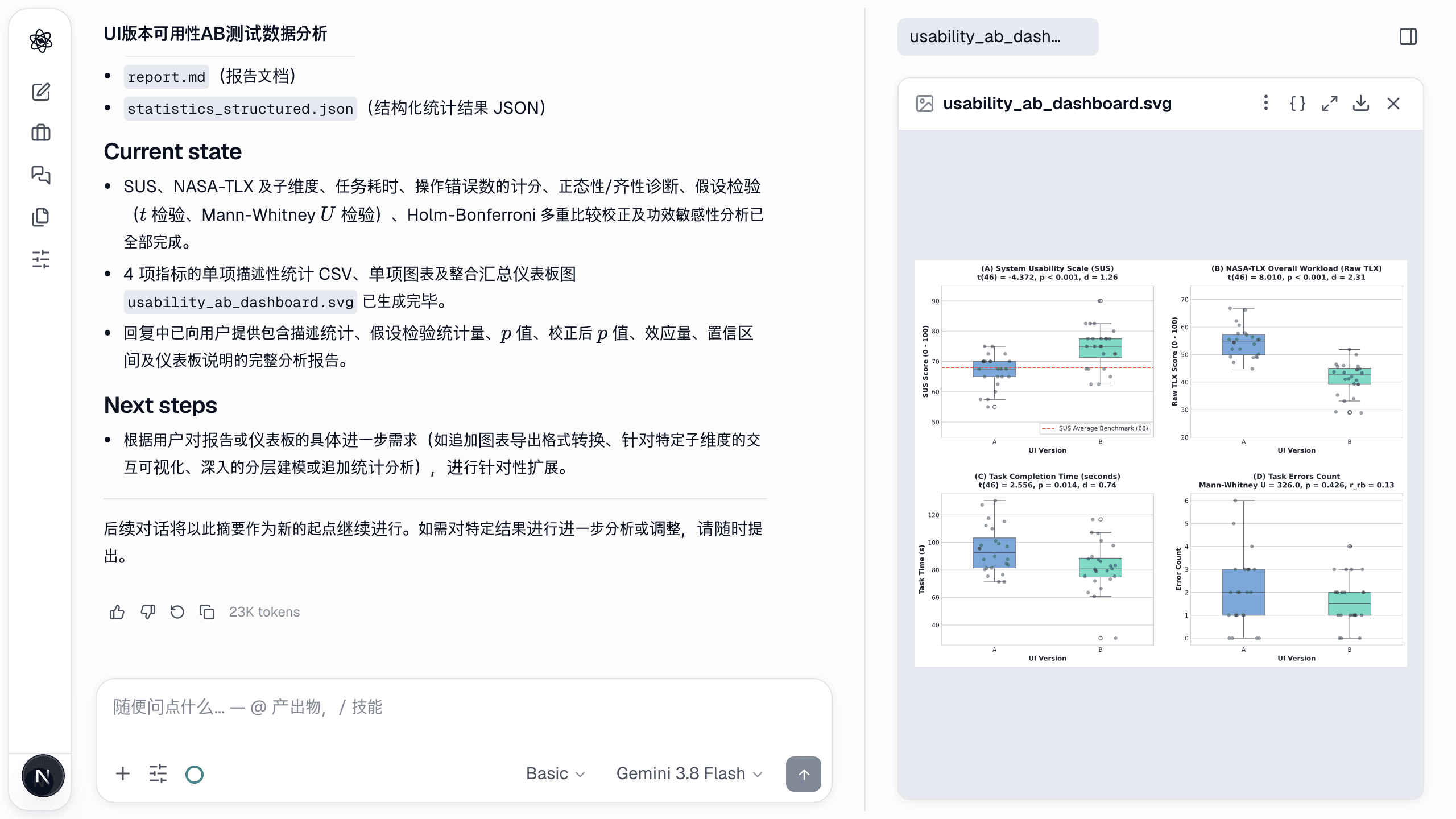Select the usability_ab_dash... tab

click(998, 36)
